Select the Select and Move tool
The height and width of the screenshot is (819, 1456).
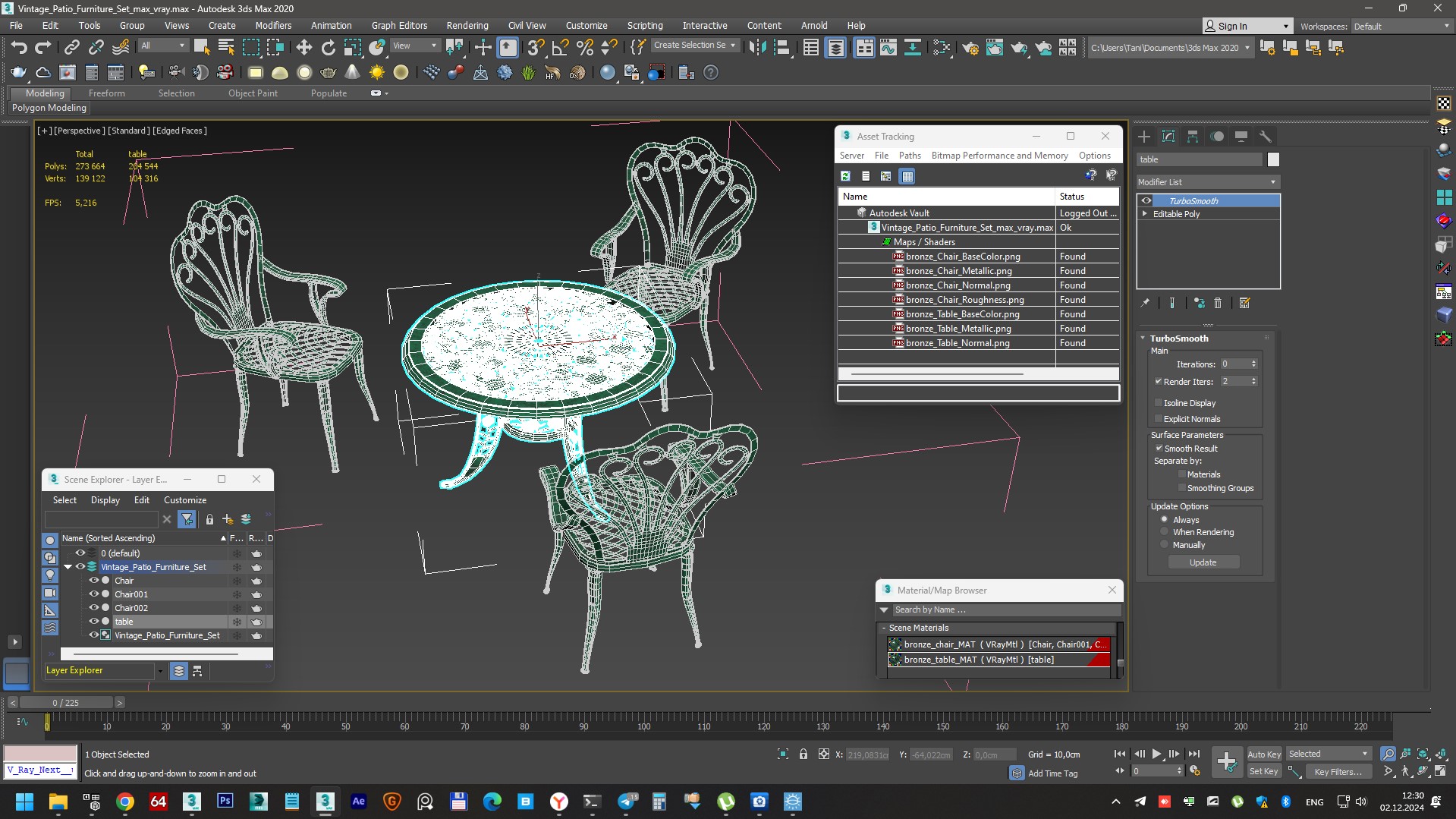(x=304, y=48)
